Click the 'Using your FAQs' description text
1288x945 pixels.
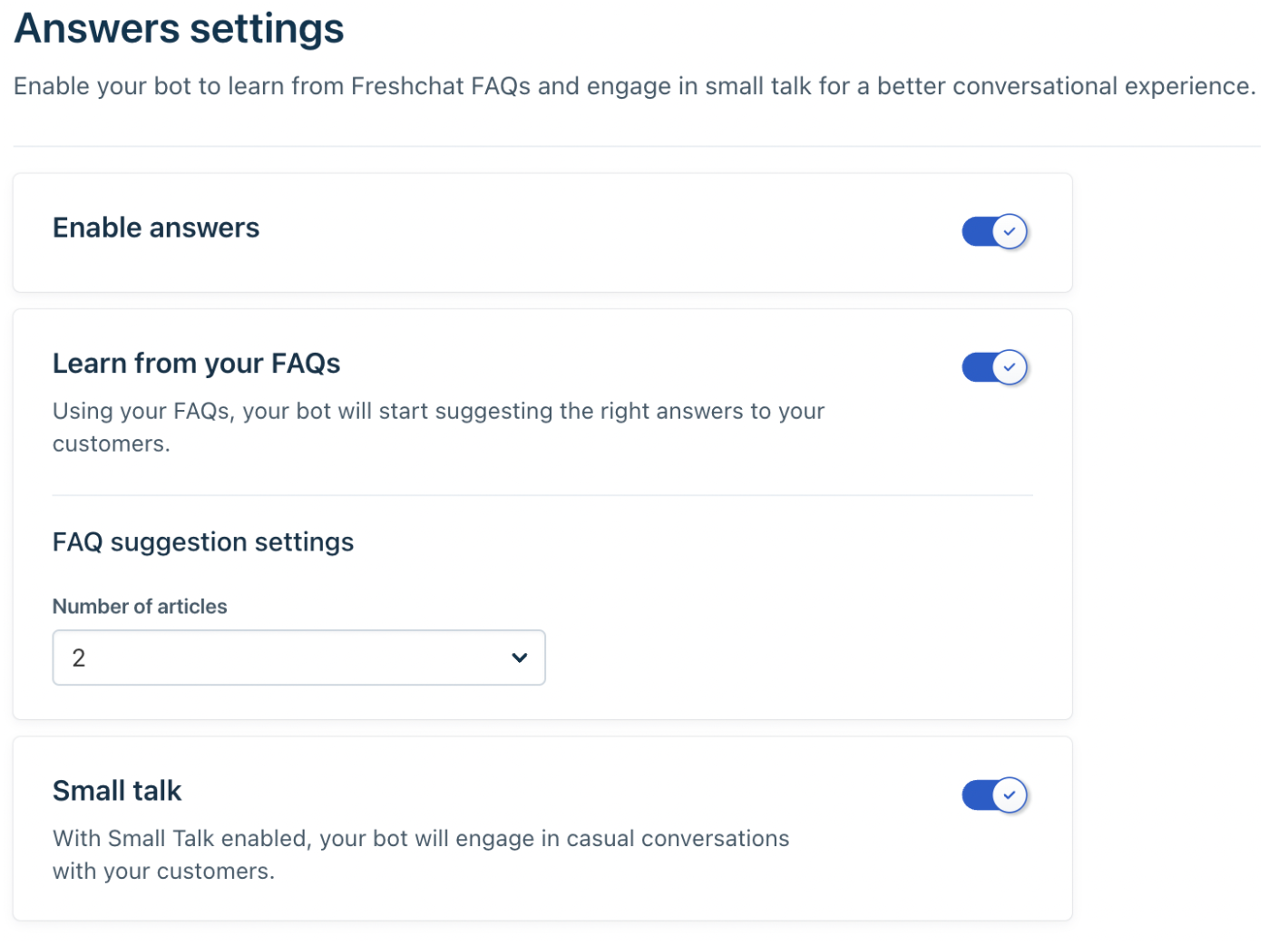(x=438, y=412)
